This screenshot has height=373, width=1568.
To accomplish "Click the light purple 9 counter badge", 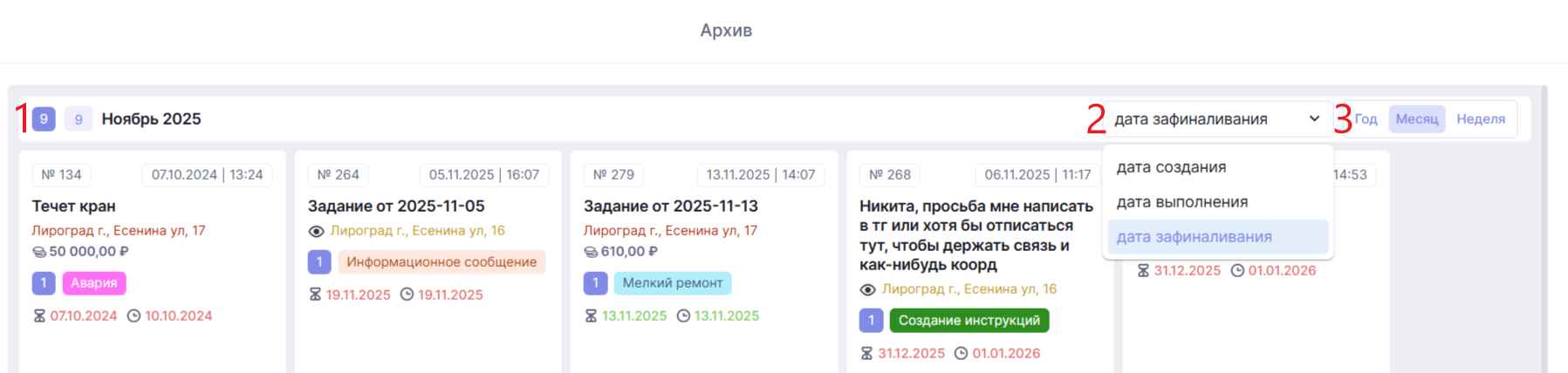I will tap(79, 119).
